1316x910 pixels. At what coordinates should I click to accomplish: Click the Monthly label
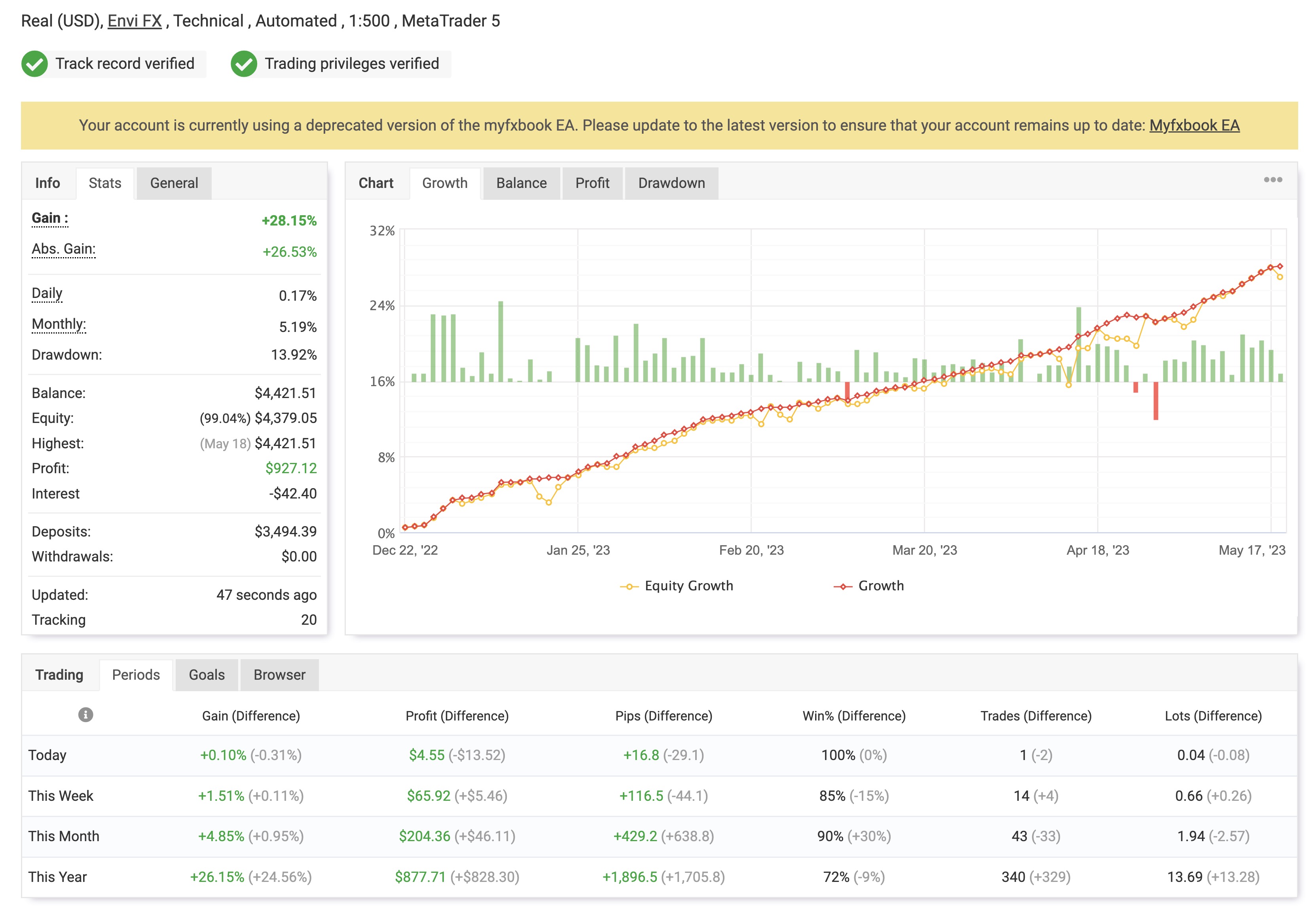59,324
